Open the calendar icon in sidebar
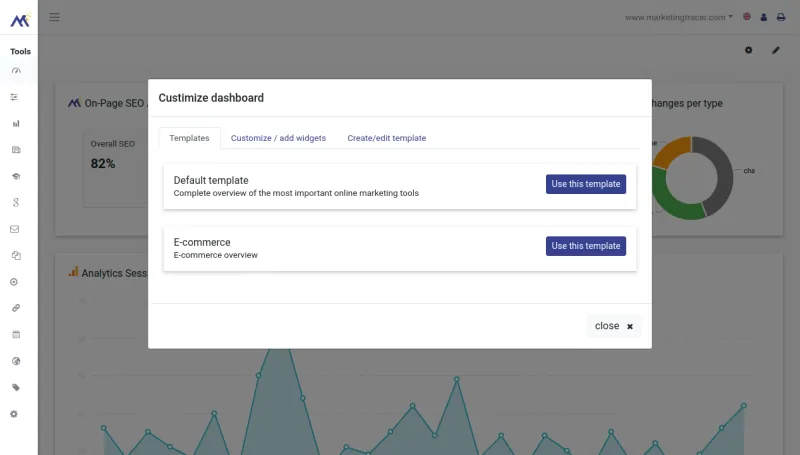 (x=16, y=335)
